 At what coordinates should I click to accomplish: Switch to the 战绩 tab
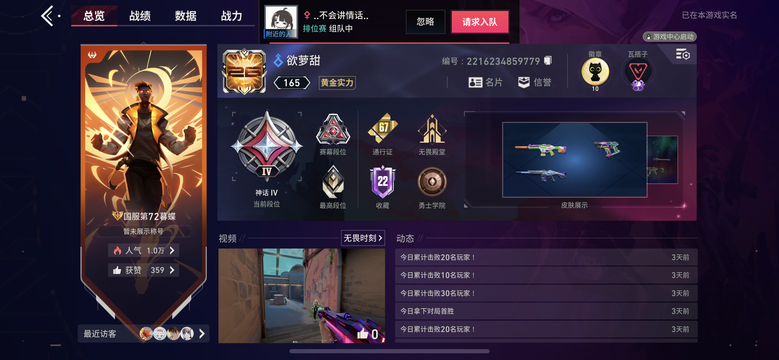[140, 16]
